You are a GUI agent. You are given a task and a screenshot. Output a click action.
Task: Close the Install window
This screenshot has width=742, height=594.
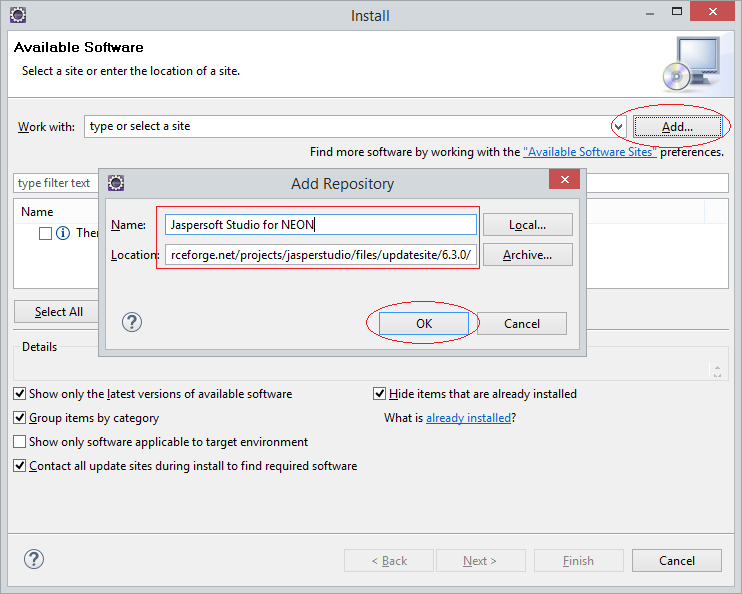(x=712, y=12)
